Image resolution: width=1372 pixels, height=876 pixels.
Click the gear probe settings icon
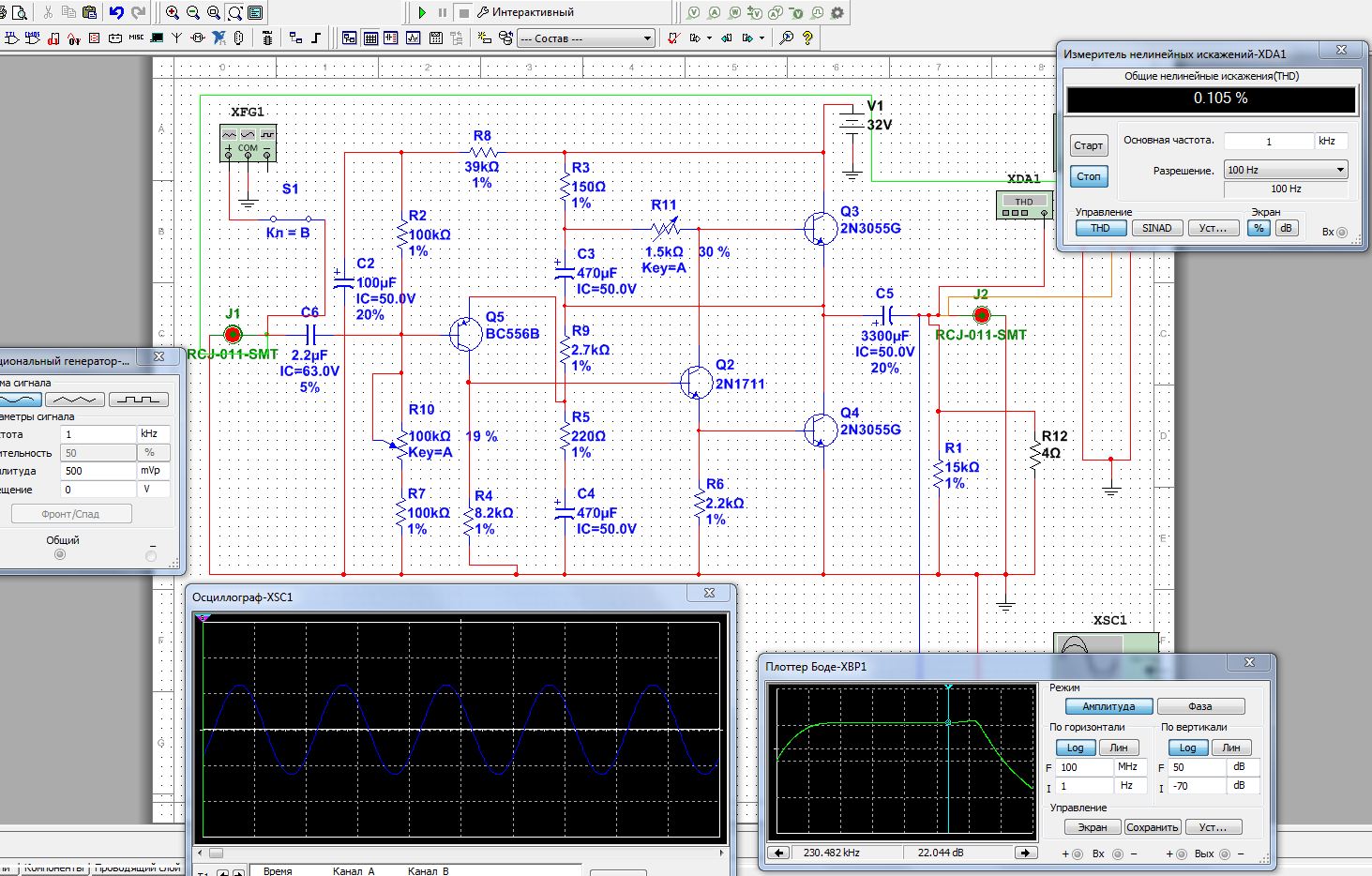click(x=837, y=13)
